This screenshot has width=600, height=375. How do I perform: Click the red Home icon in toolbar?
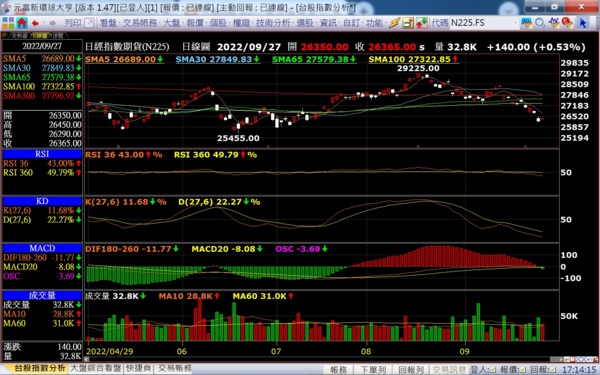click(x=22, y=23)
